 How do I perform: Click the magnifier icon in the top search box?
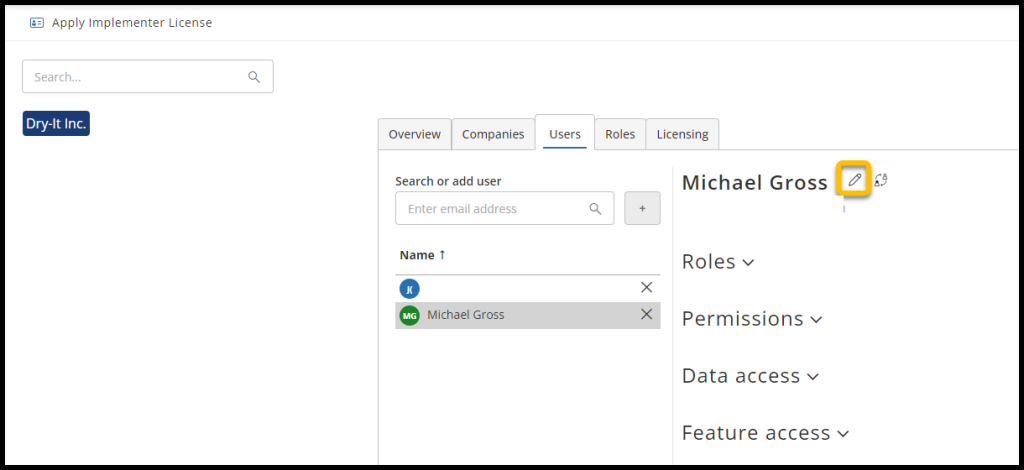click(254, 77)
